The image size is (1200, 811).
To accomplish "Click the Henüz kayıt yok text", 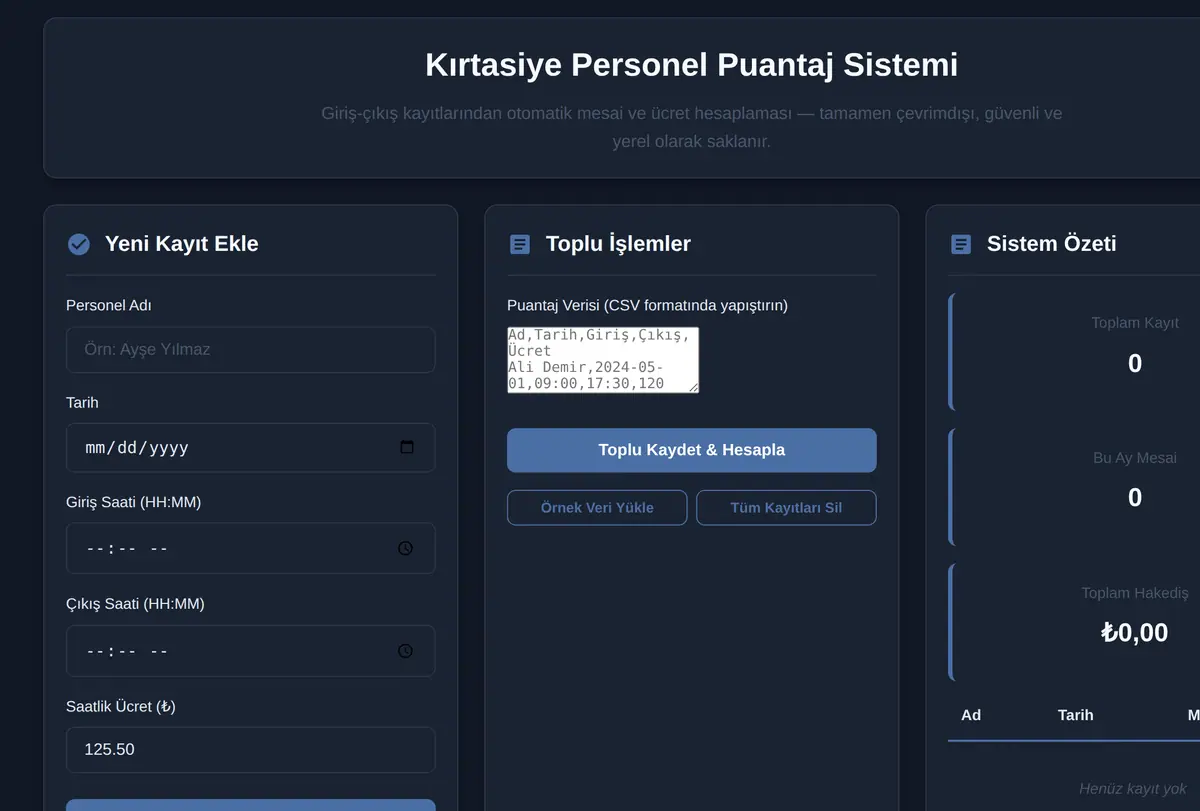I will [1133, 789].
